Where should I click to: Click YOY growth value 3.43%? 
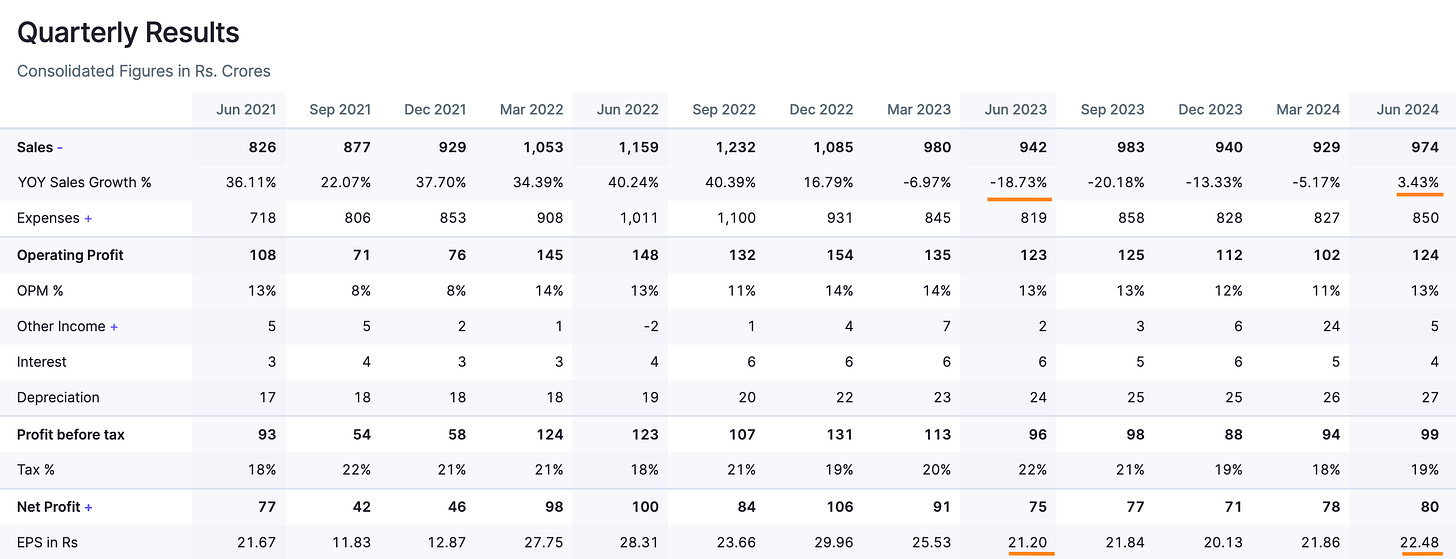(1419, 183)
